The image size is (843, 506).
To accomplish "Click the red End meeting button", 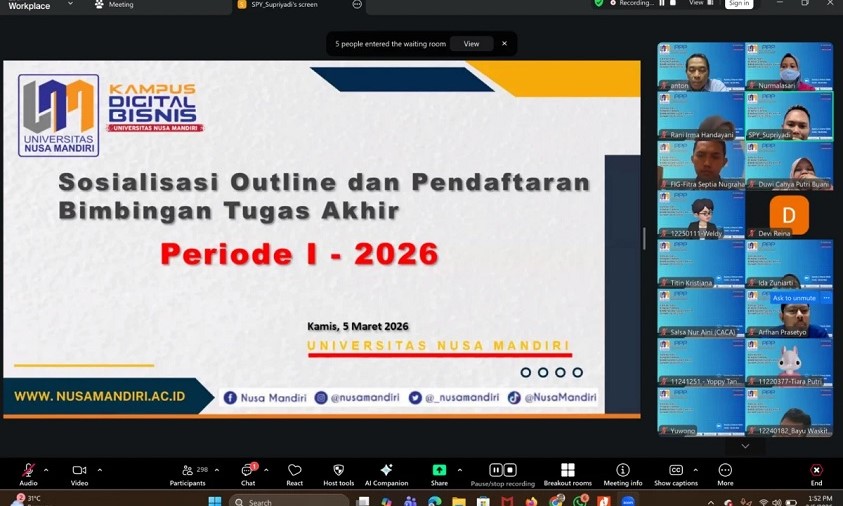I will 816,471.
